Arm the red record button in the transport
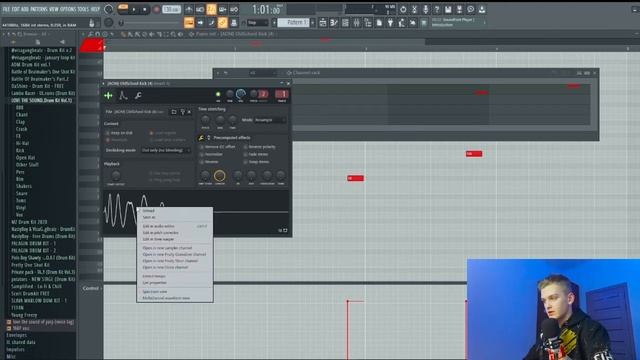 [x=156, y=9]
